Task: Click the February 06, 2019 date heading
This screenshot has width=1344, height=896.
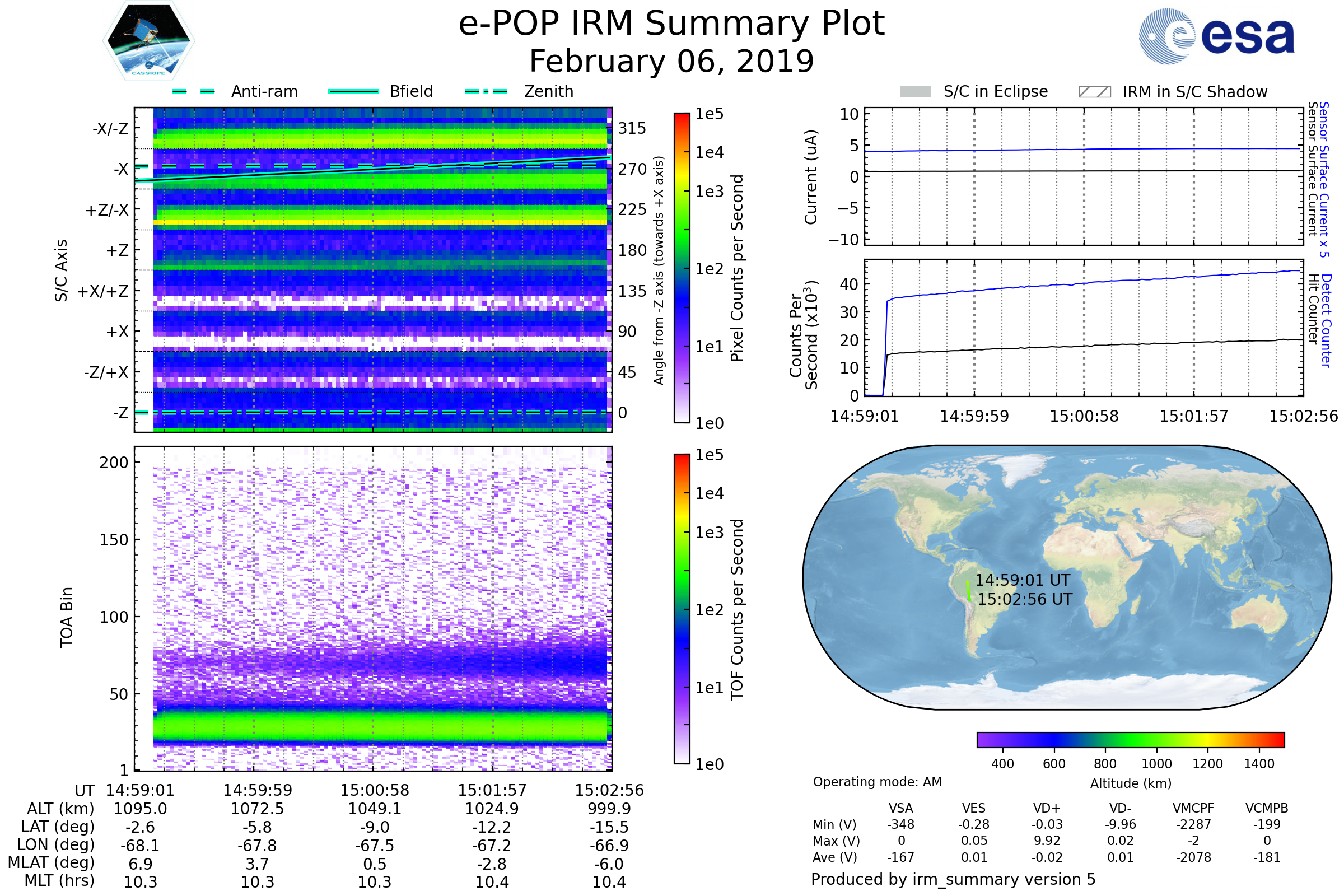Action: (671, 62)
